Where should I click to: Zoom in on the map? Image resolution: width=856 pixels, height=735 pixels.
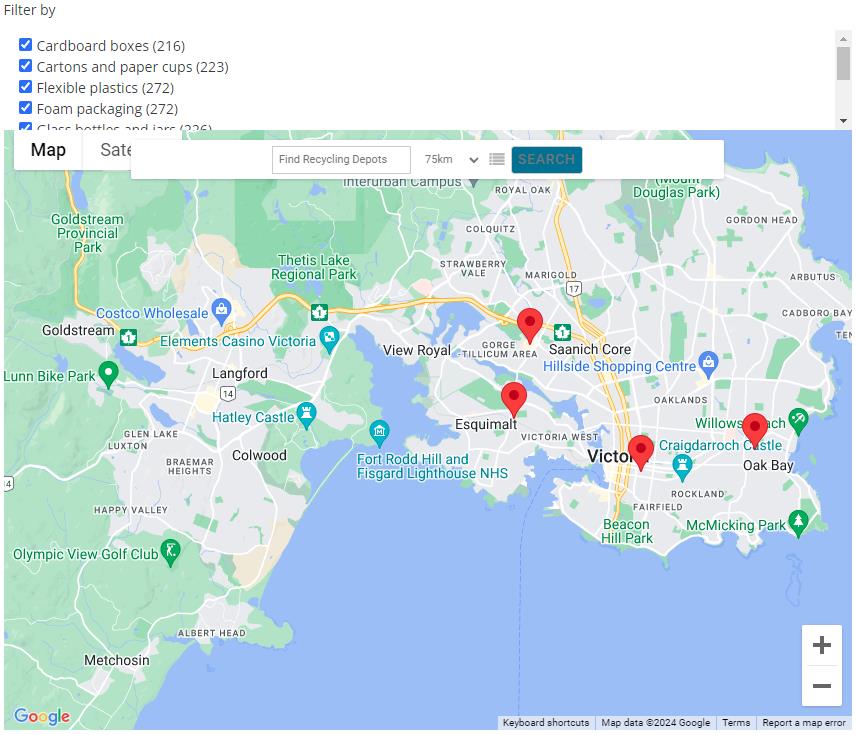[822, 645]
